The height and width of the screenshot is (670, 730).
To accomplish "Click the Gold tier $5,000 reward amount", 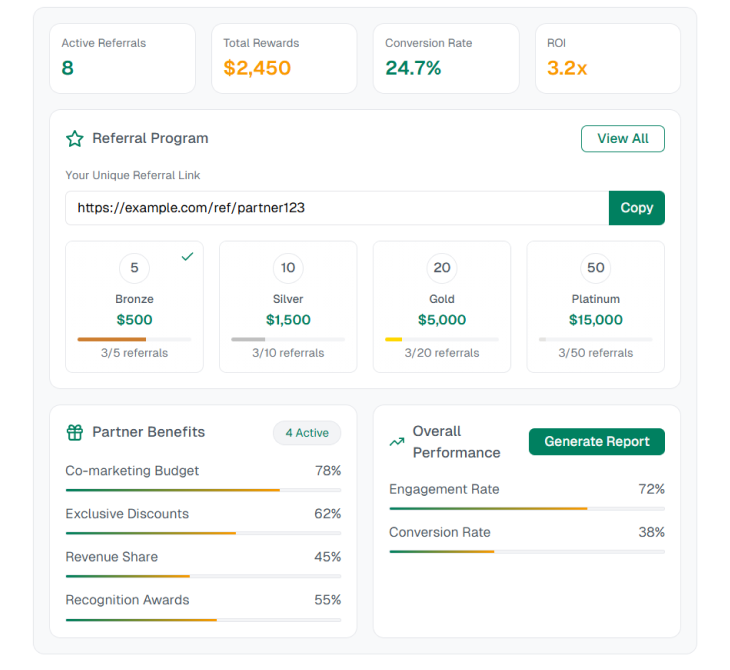I will point(442,320).
